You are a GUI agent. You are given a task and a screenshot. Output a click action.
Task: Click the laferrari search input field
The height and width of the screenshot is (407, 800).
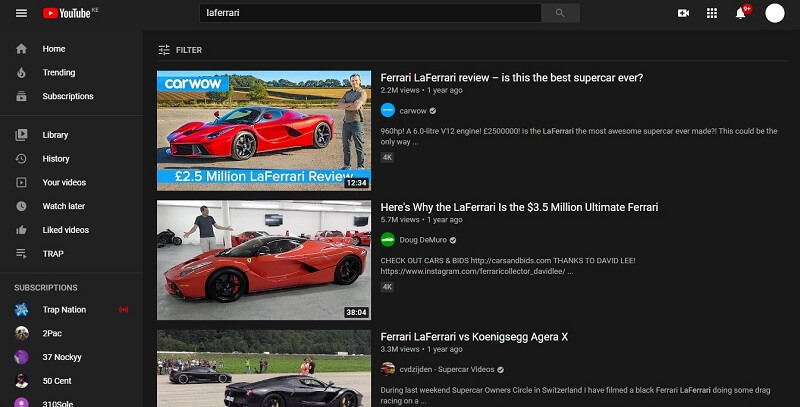click(x=370, y=13)
